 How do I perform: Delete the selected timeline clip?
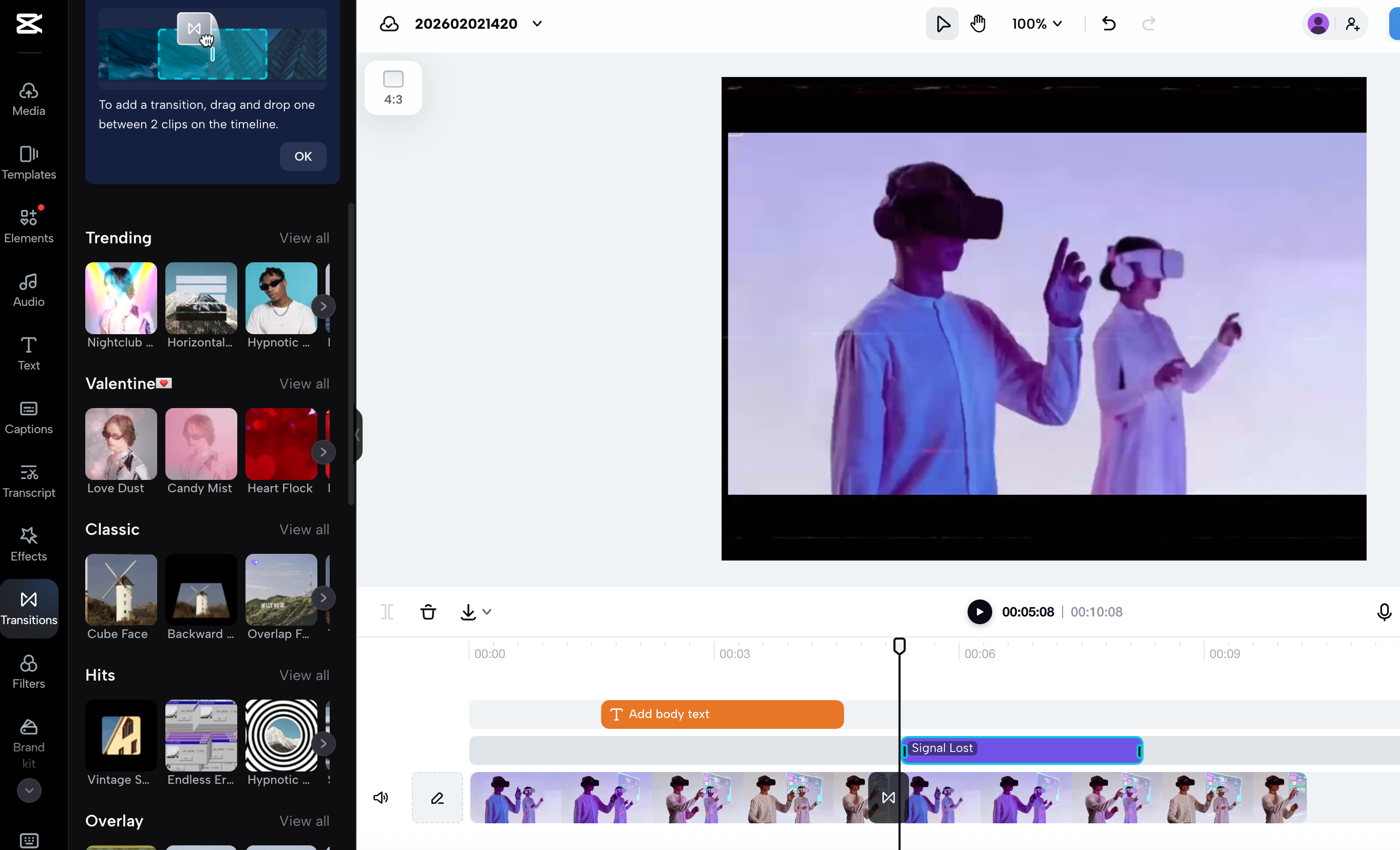point(428,611)
